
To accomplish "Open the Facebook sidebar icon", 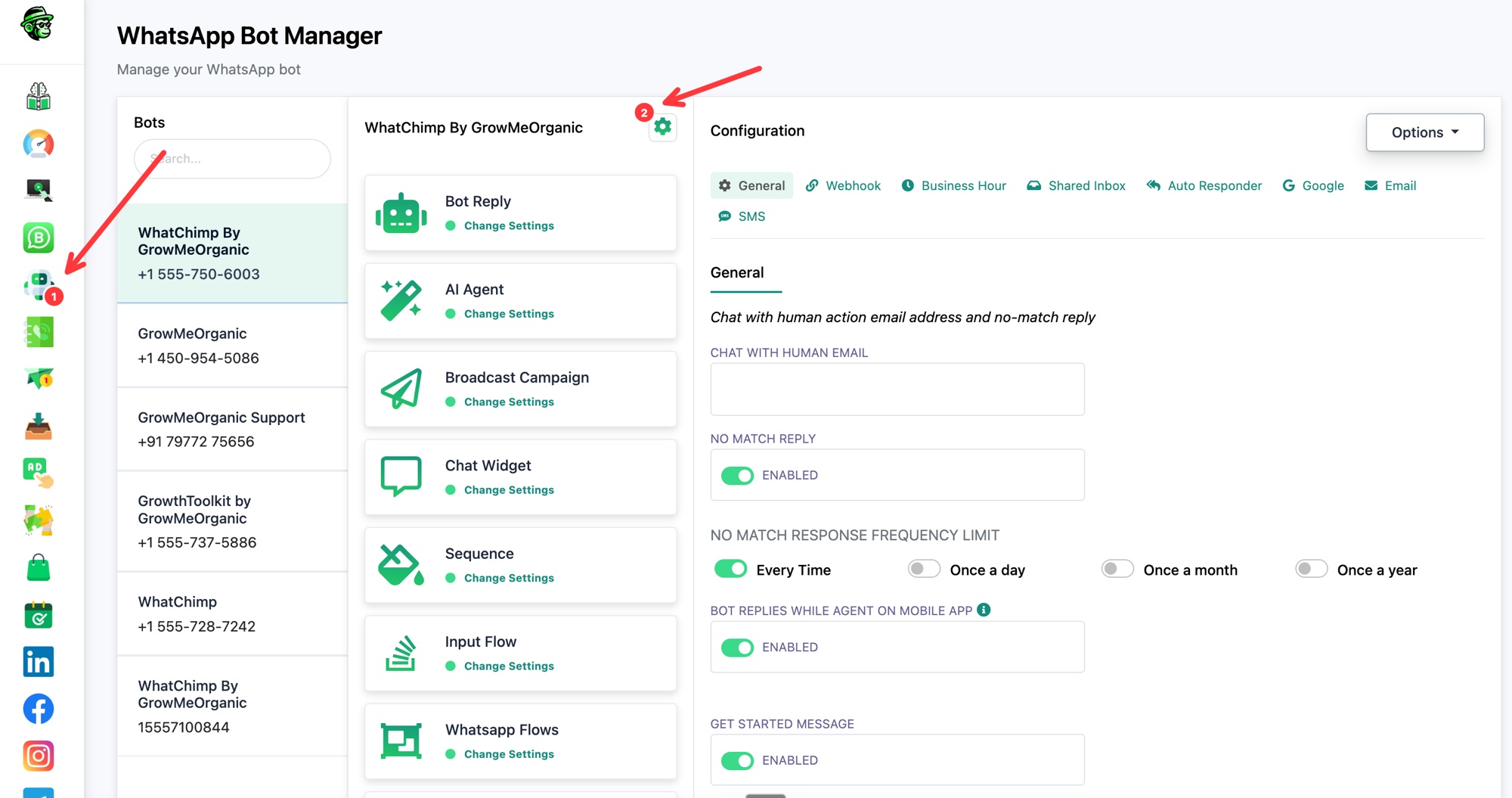I will (39, 709).
